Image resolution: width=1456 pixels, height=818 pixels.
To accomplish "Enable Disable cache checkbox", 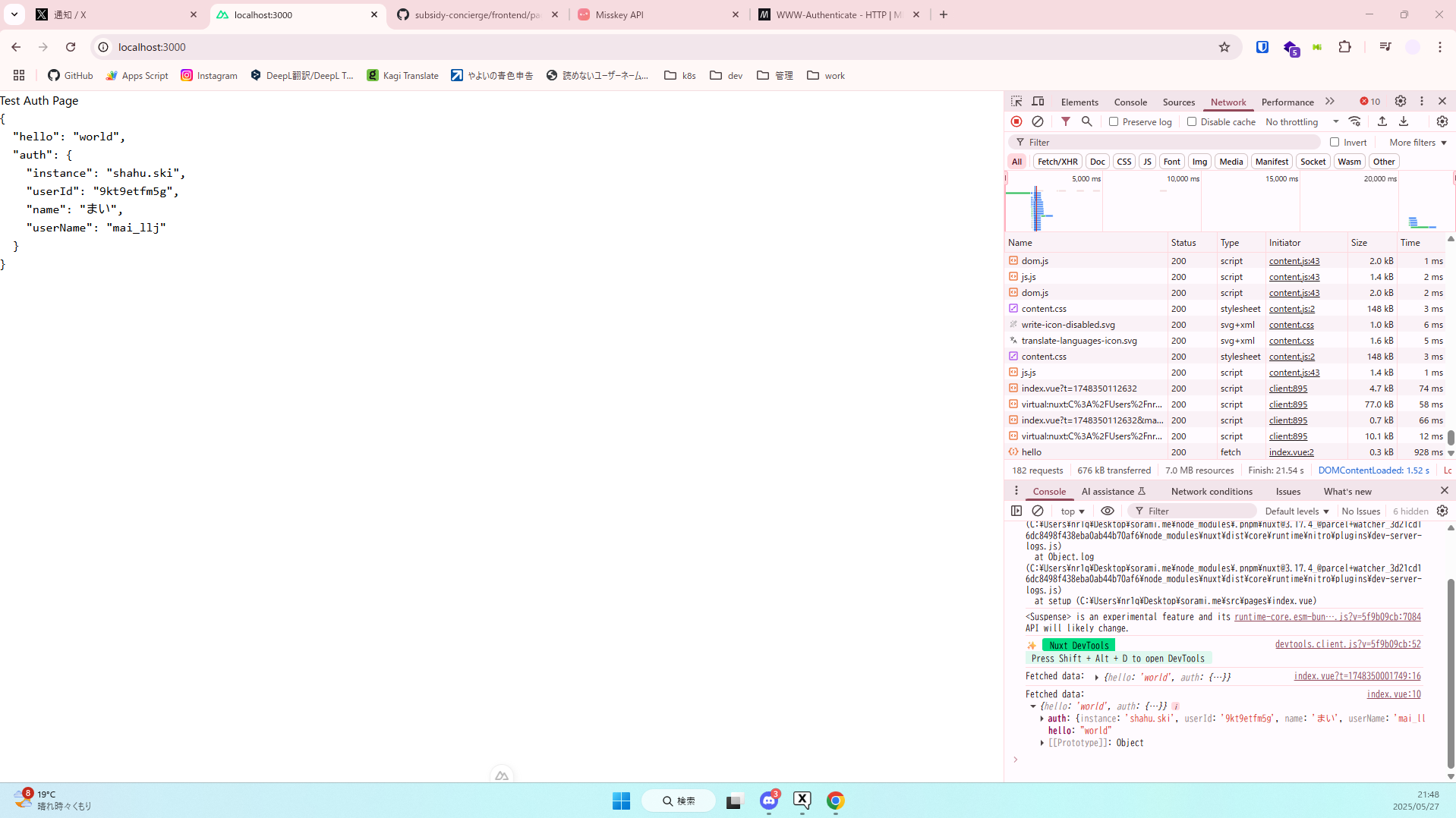I will [x=1192, y=121].
